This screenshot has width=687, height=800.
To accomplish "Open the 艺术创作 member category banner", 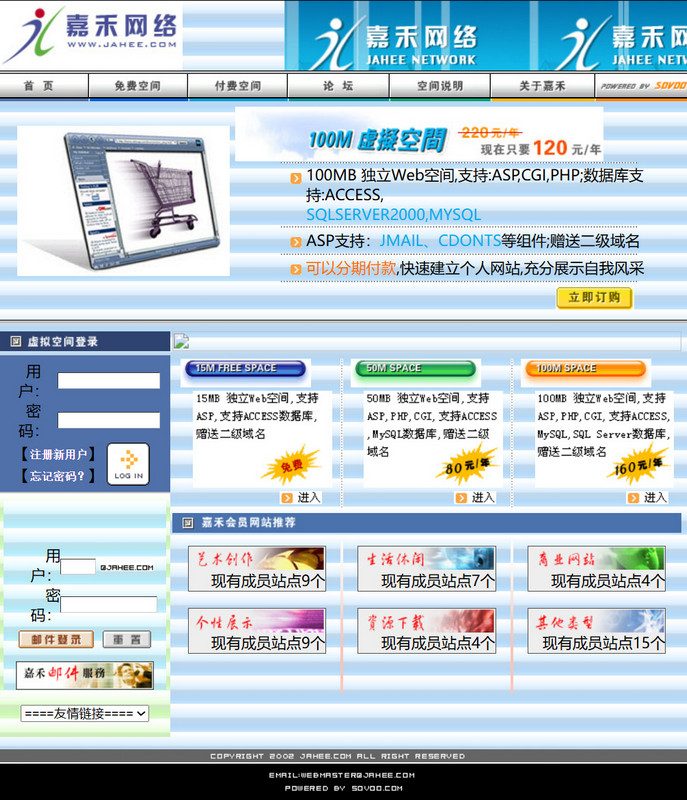I will point(256,559).
